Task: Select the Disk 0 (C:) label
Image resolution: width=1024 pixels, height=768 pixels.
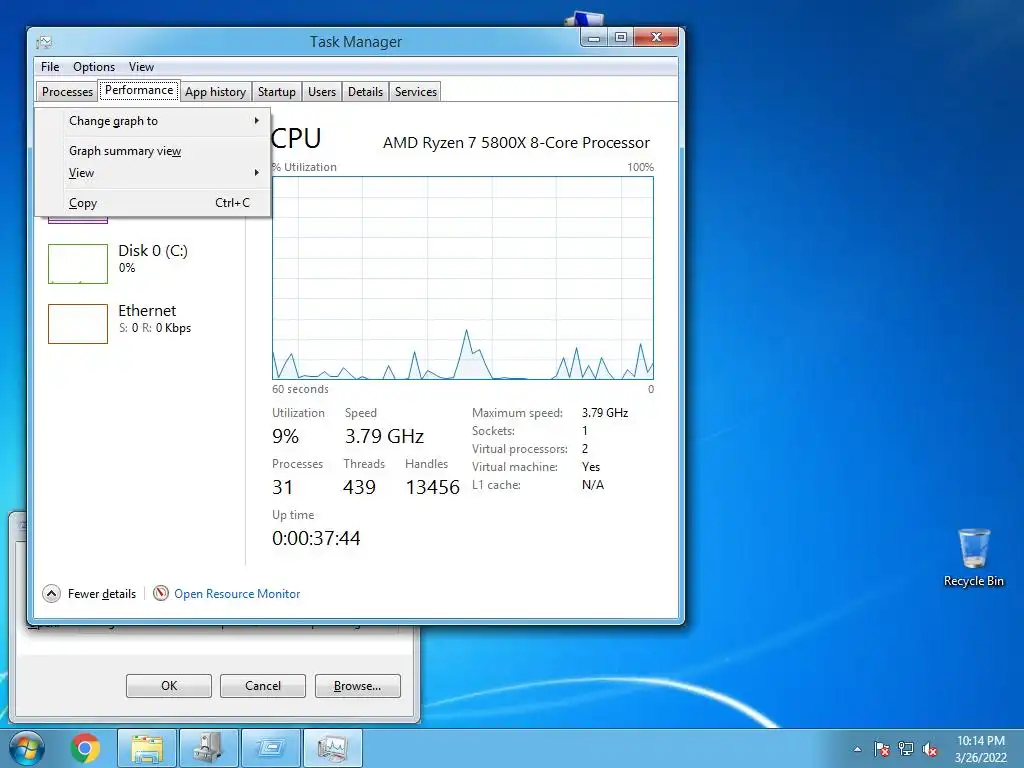Action: [153, 251]
